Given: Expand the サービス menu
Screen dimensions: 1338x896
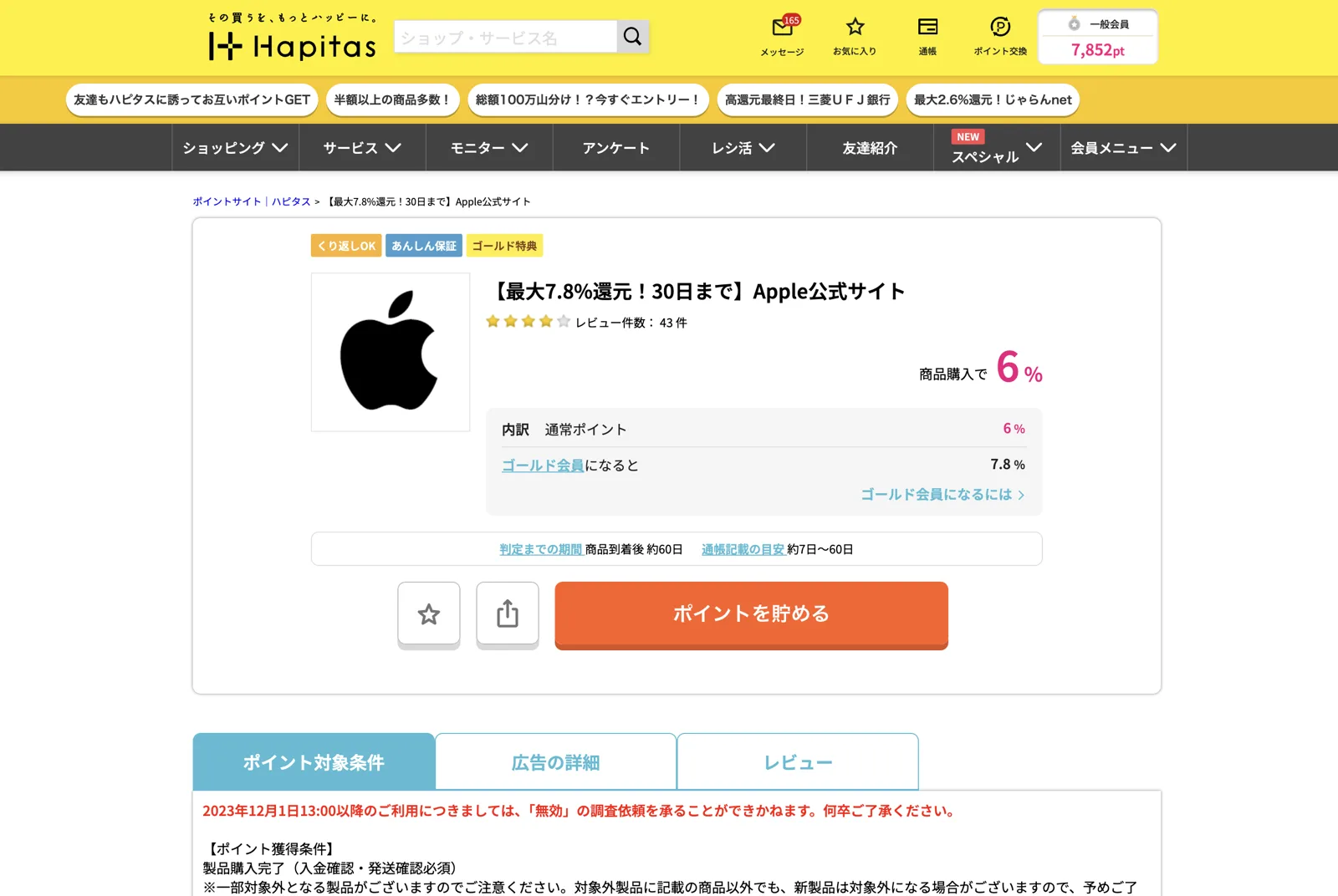Looking at the screenshot, I should point(362,148).
